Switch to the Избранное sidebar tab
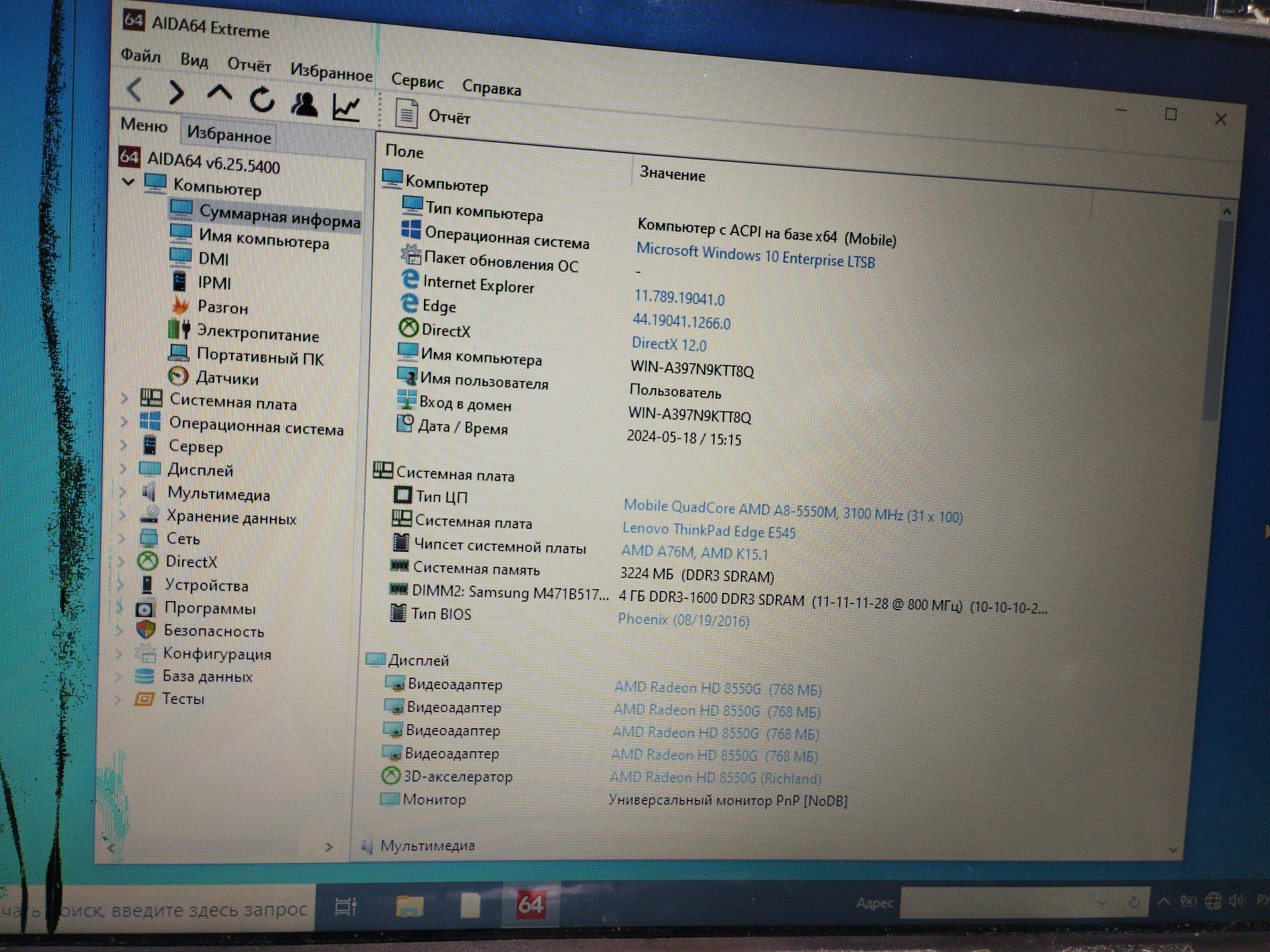The image size is (1270, 952). click(x=229, y=134)
